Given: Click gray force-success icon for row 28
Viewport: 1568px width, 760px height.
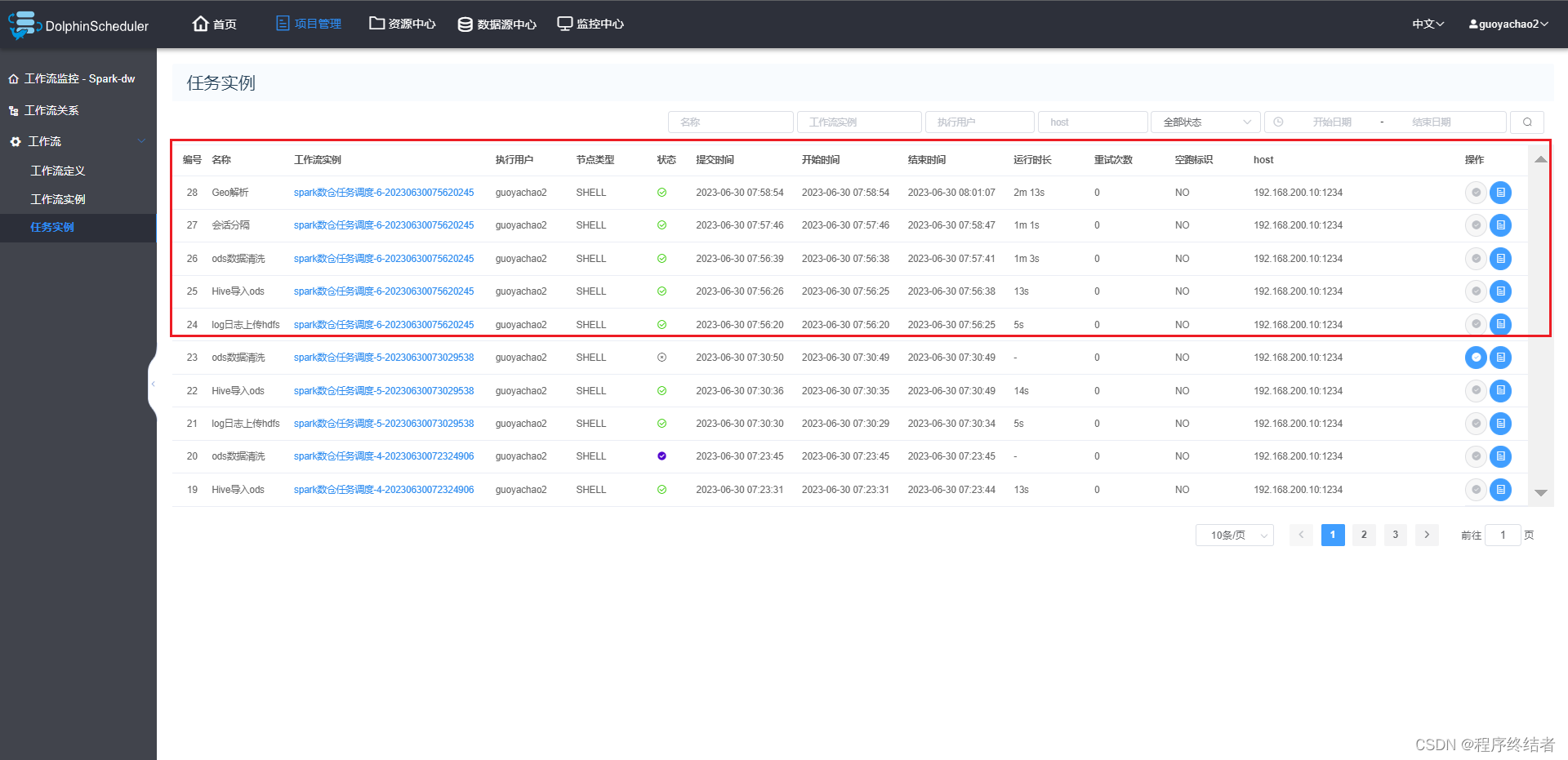Looking at the screenshot, I should [1476, 193].
